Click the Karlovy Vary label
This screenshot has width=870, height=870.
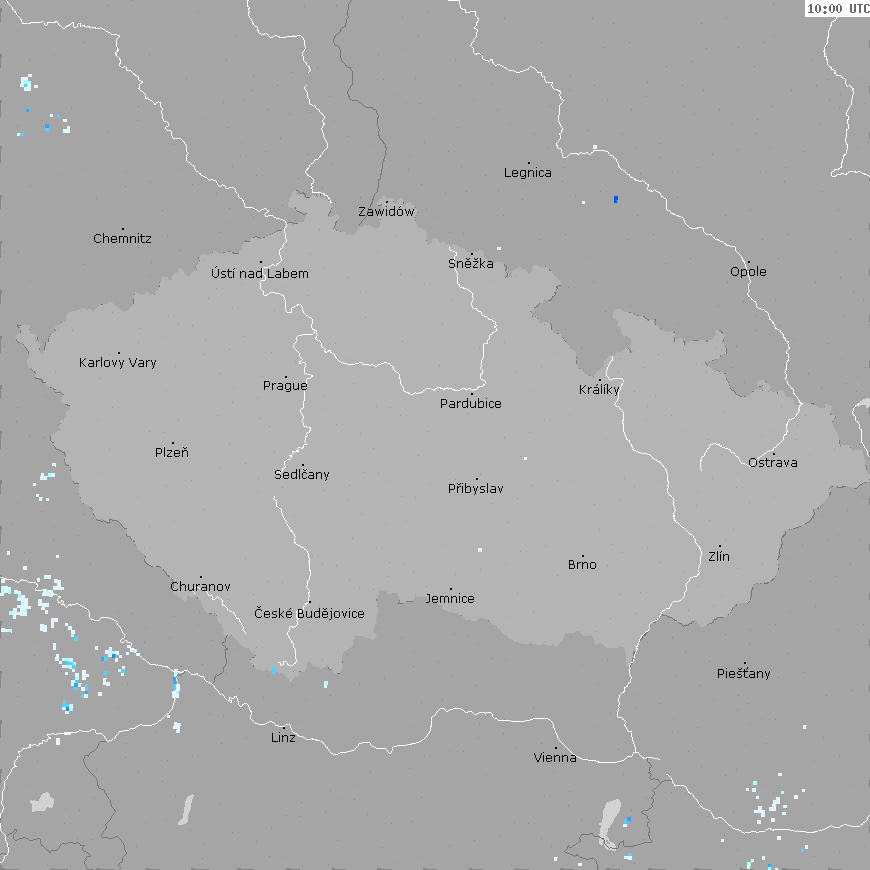click(x=118, y=362)
